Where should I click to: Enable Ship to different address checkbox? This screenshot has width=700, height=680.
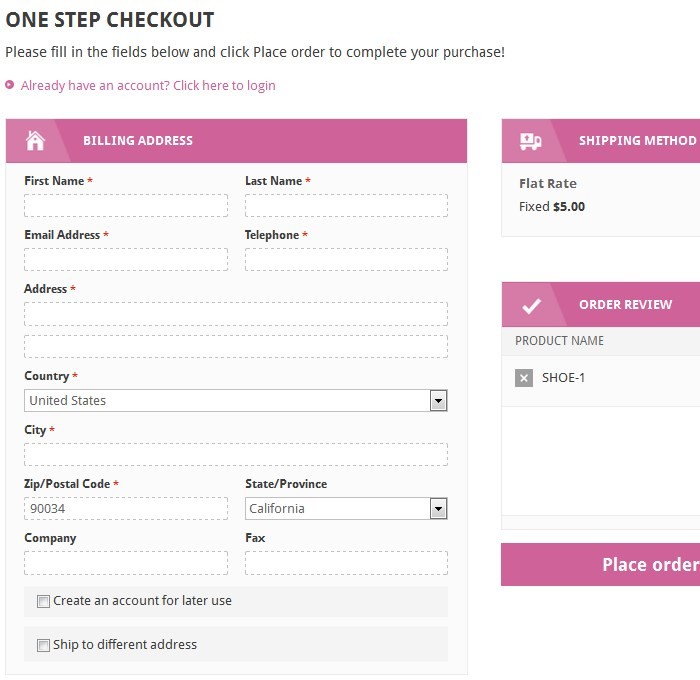pyautogui.click(x=43, y=646)
